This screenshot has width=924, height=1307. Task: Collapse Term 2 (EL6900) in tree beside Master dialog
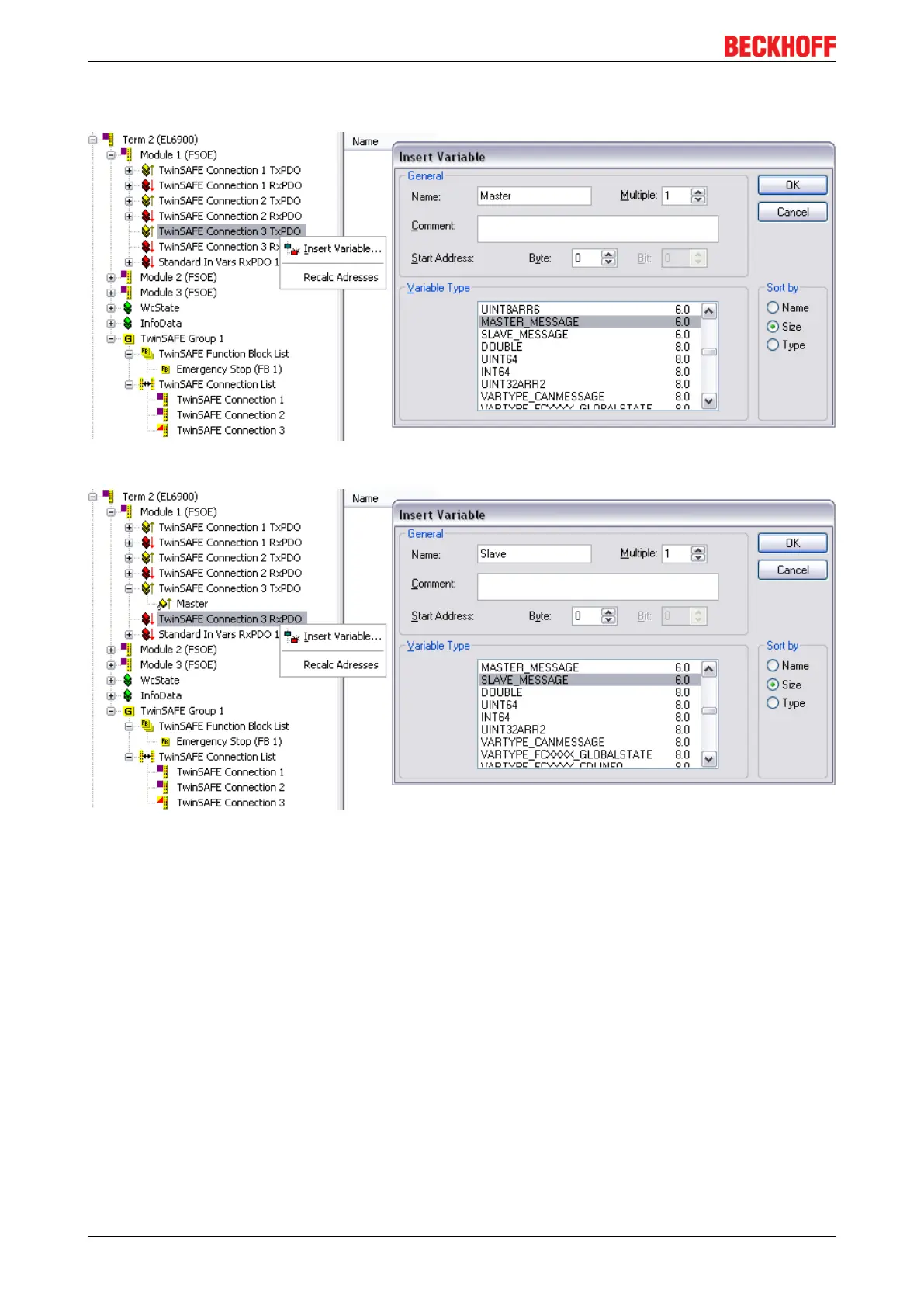93,140
